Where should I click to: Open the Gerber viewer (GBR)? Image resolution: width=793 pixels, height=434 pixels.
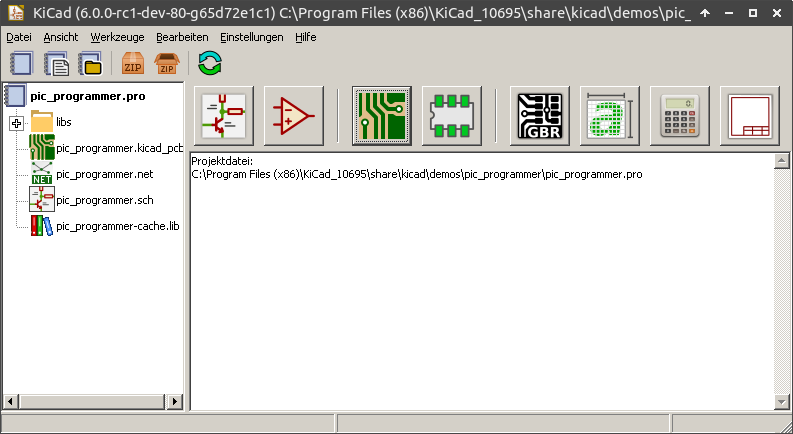click(x=540, y=116)
